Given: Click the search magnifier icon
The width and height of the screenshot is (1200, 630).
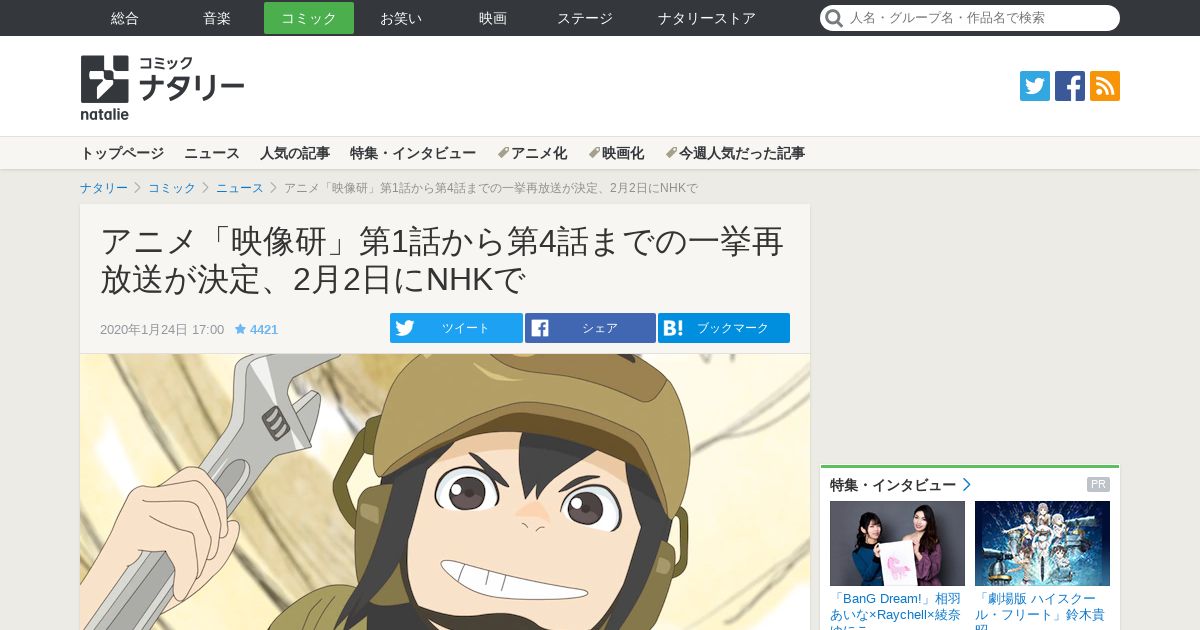Looking at the screenshot, I should [834, 18].
